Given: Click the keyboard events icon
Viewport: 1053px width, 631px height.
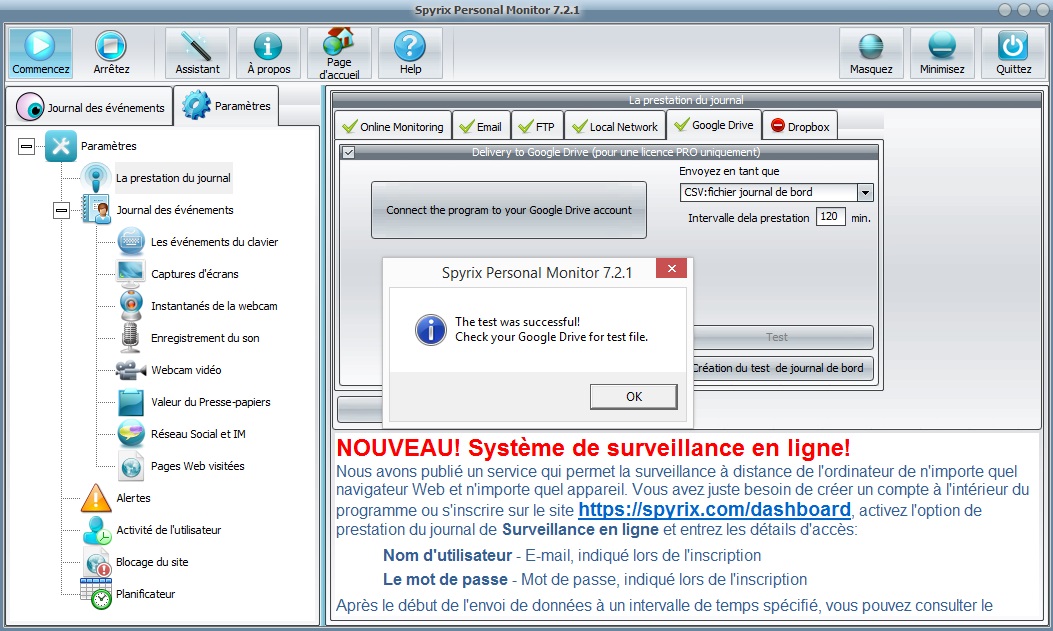Looking at the screenshot, I should 131,242.
